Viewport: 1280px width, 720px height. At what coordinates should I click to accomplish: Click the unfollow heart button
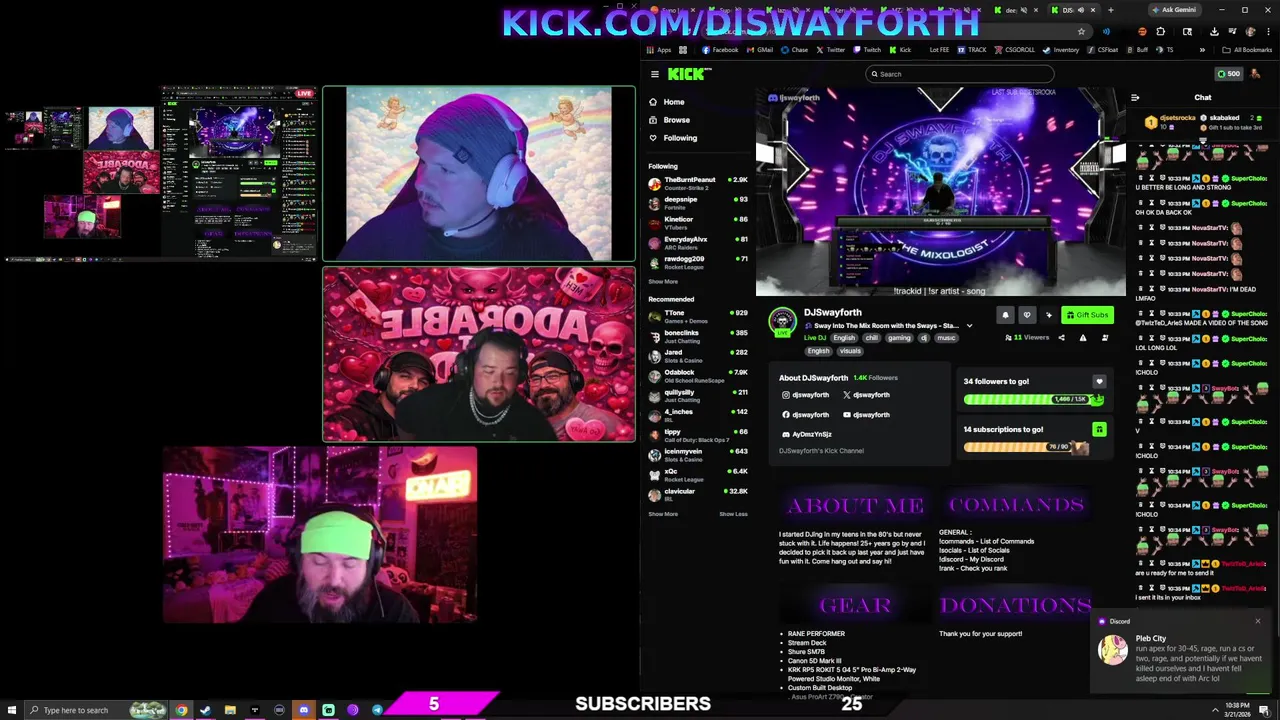1027,315
